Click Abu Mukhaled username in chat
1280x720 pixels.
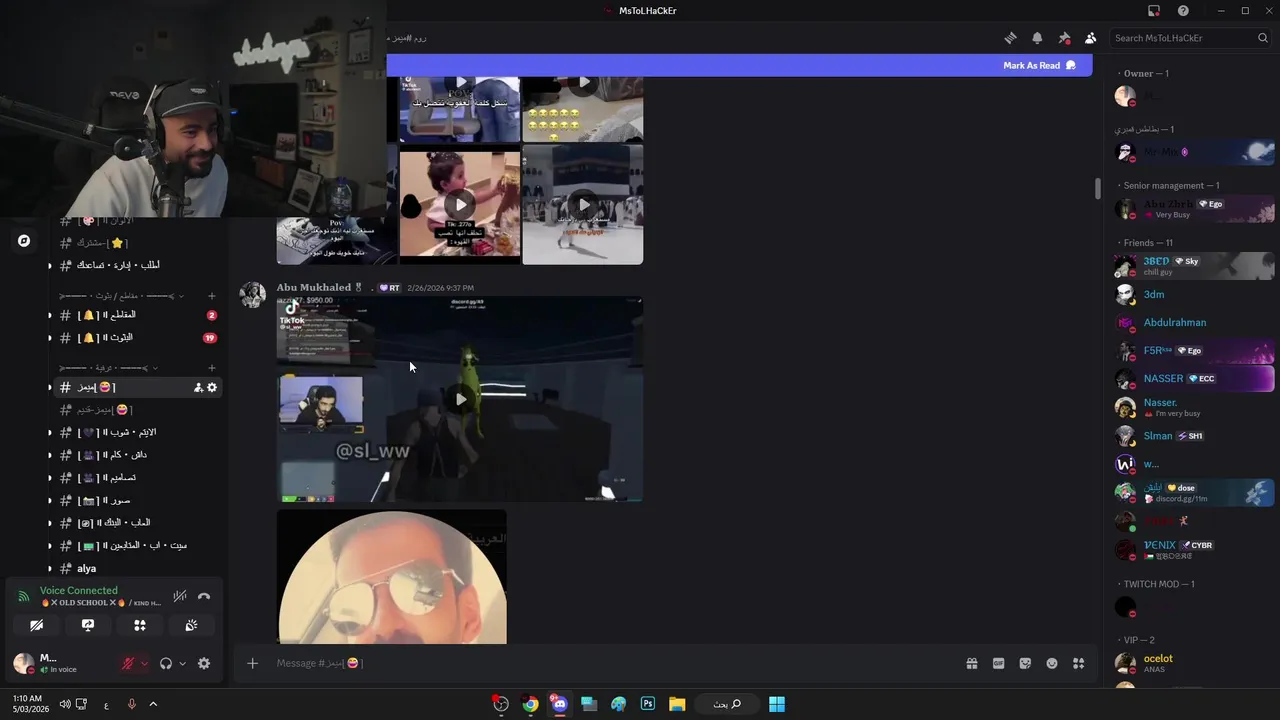[314, 288]
